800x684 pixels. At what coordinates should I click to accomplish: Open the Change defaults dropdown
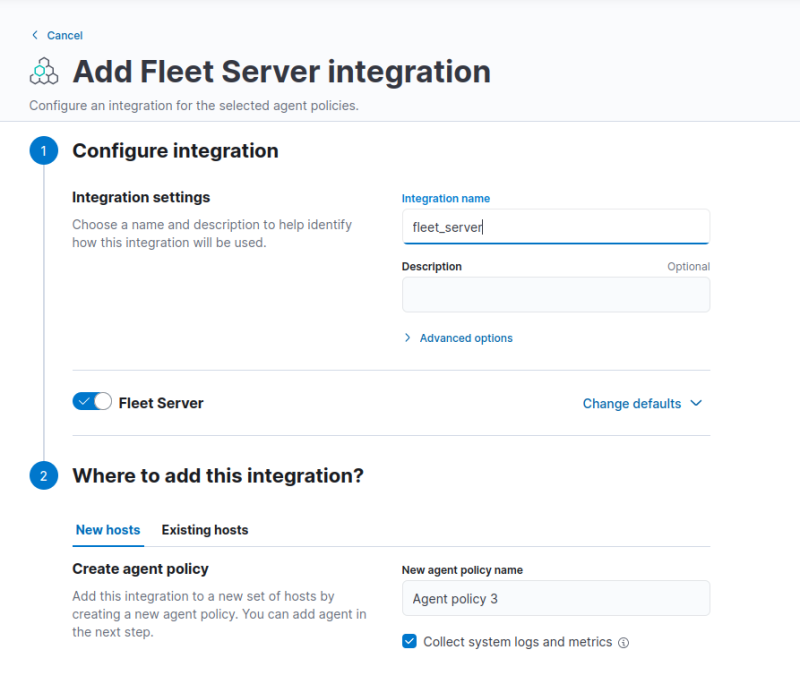pos(632,404)
